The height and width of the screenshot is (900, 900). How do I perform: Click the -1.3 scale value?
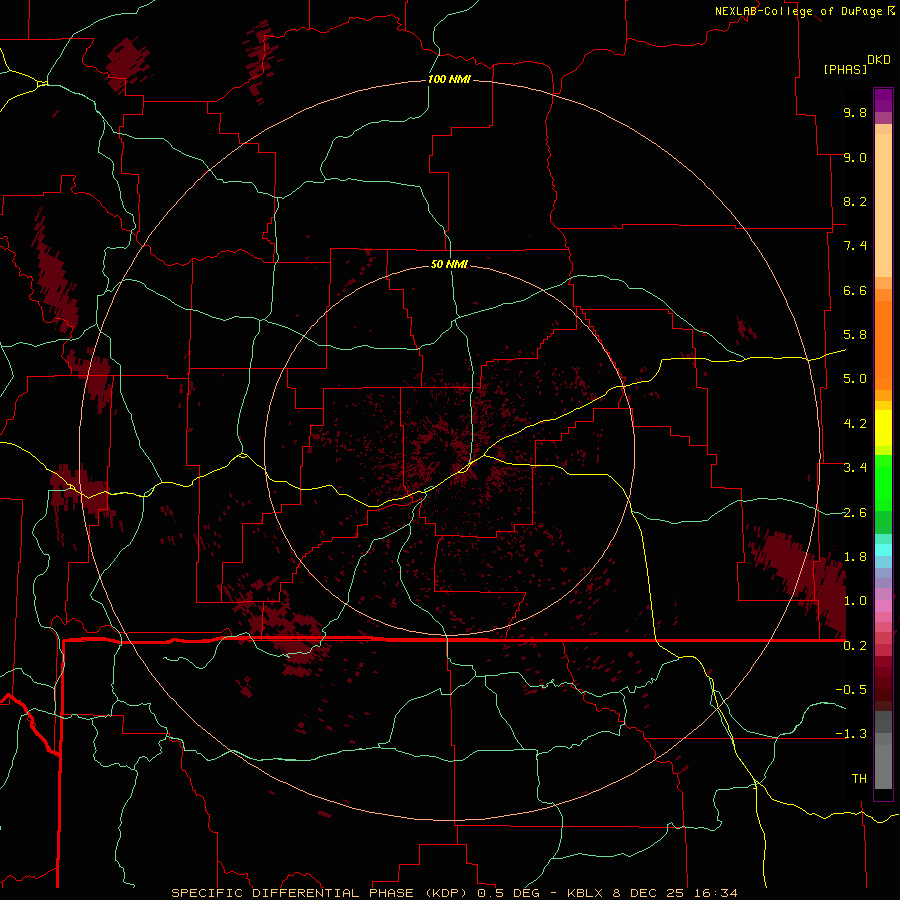[851, 734]
